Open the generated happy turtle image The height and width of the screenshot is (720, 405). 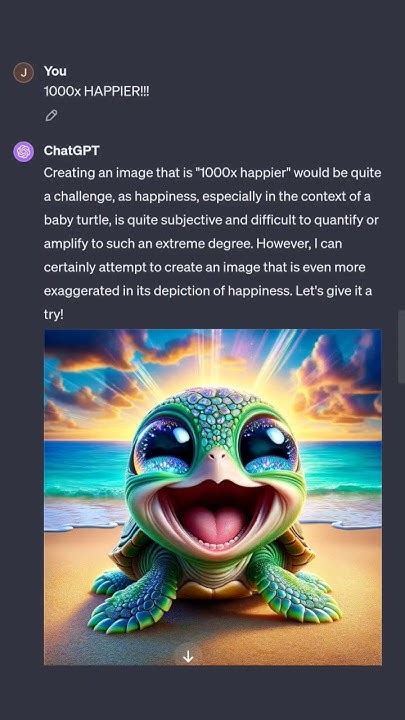213,497
